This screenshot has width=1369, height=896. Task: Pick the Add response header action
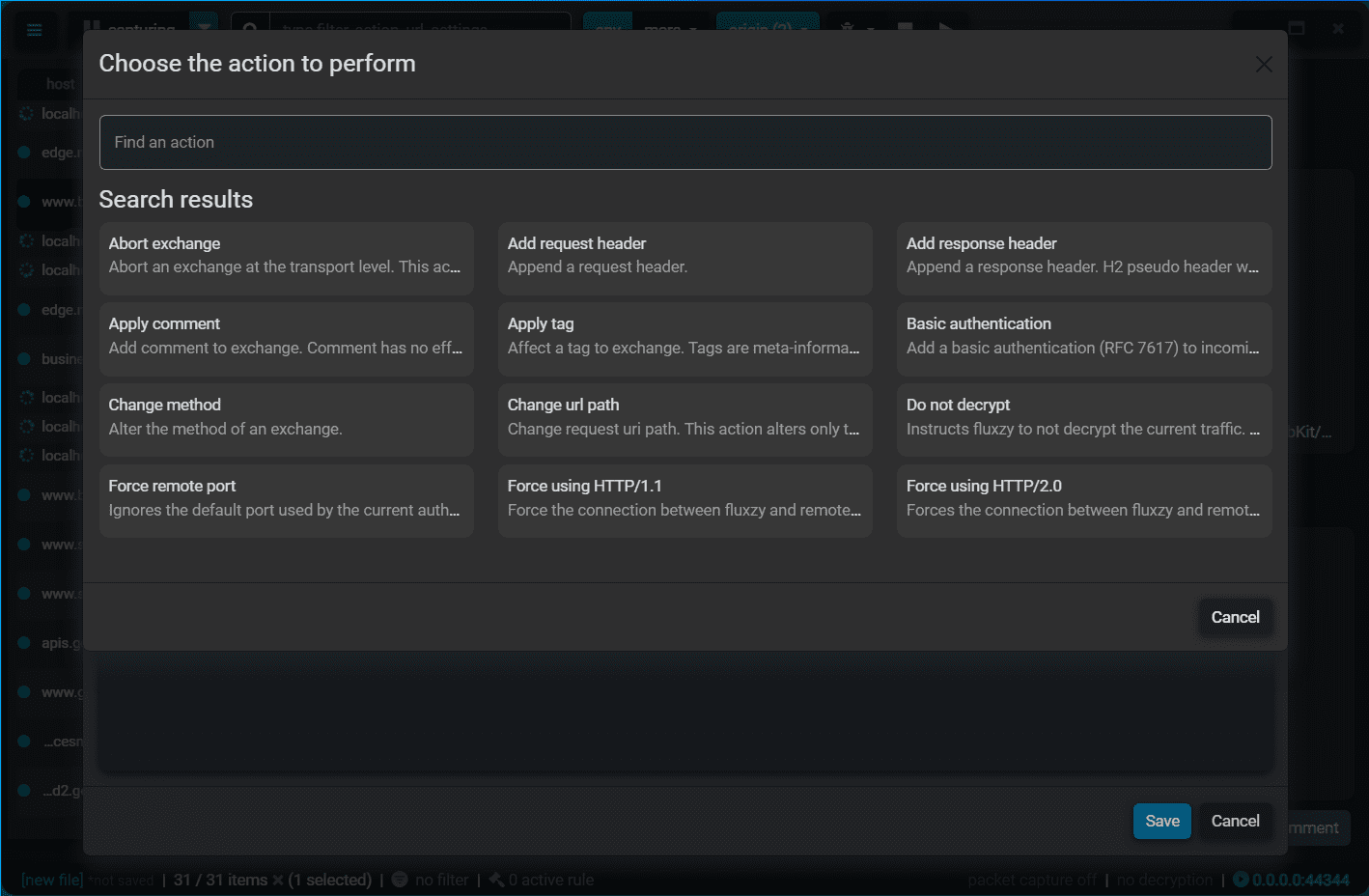(1084, 256)
